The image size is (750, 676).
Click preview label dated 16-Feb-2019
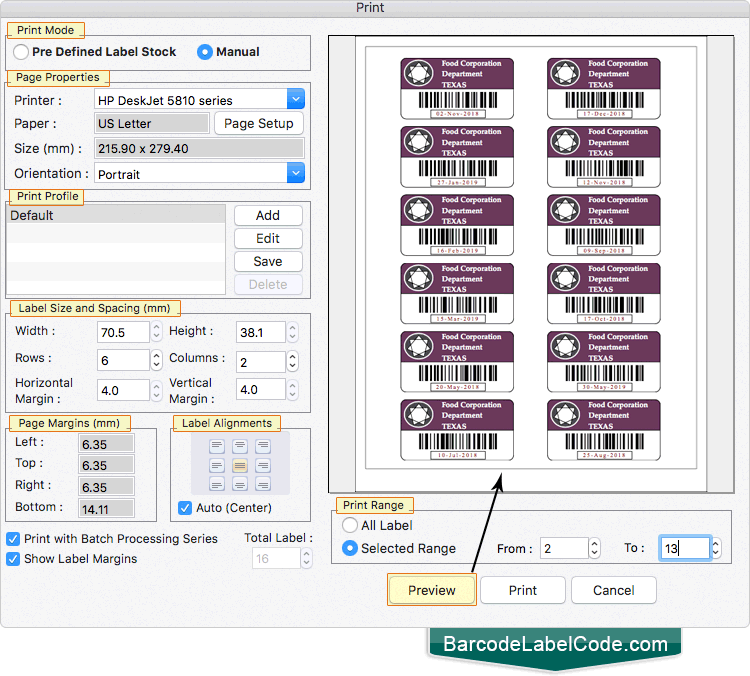click(x=457, y=225)
